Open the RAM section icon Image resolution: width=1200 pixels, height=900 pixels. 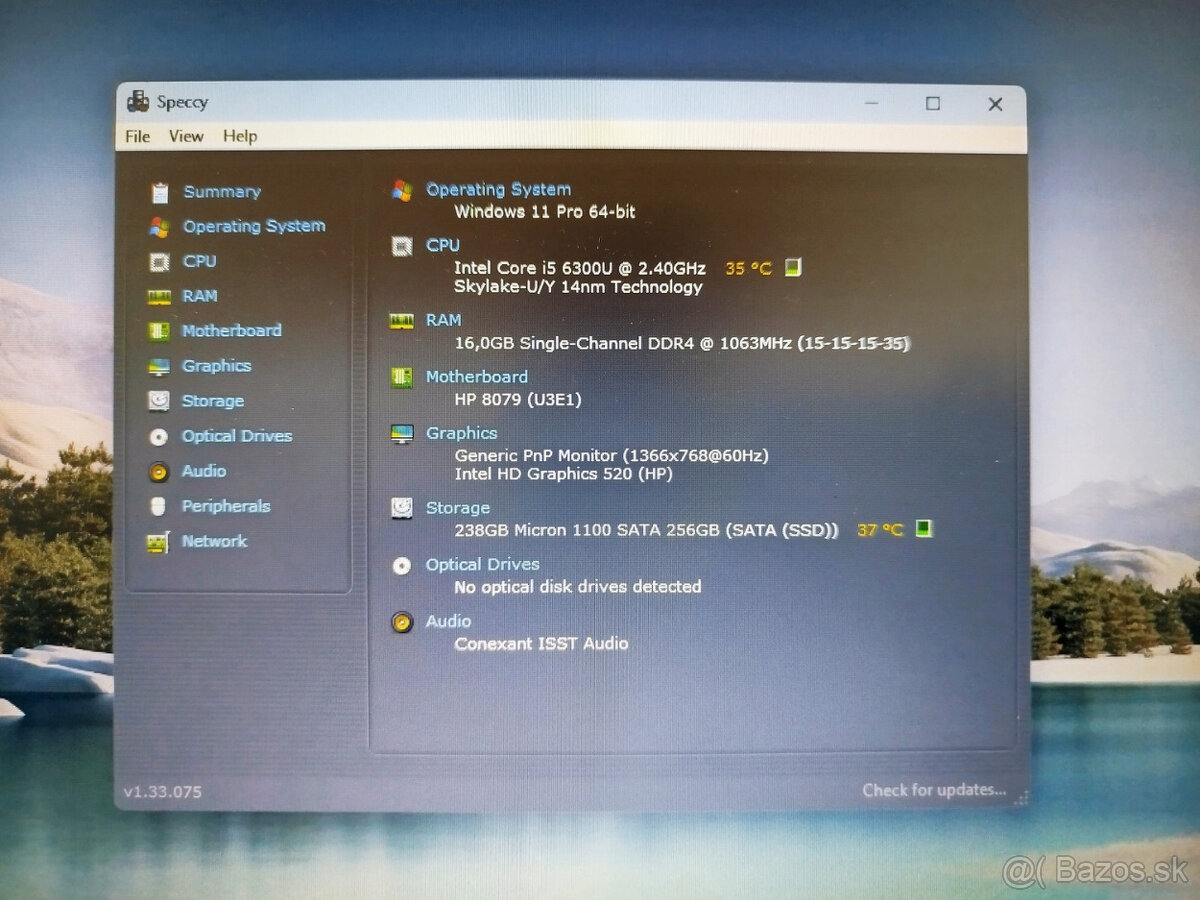161,296
